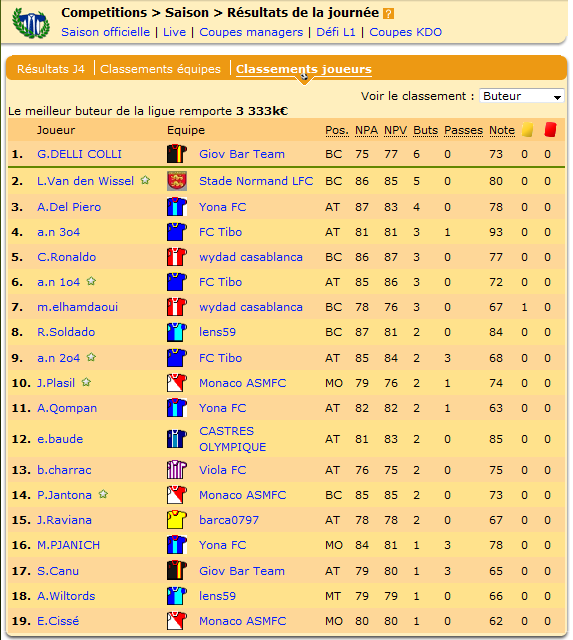
Task: Click lens59 jersey in R.Soldado row
Action: (x=177, y=332)
